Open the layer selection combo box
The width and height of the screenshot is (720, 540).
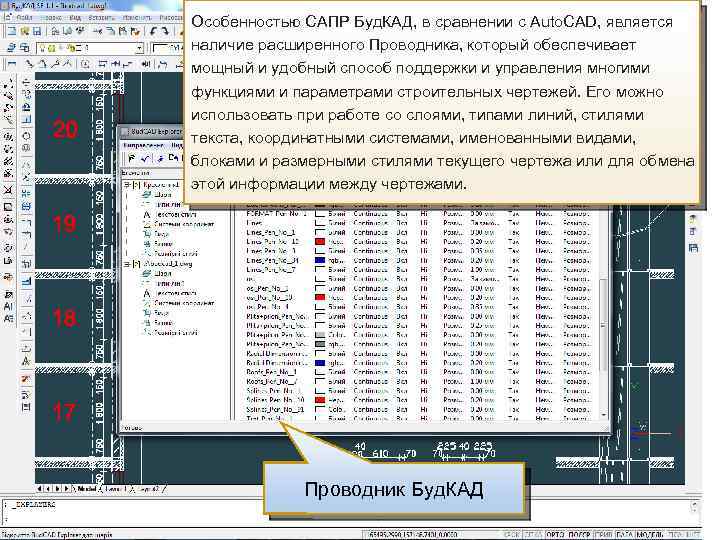coord(90,48)
